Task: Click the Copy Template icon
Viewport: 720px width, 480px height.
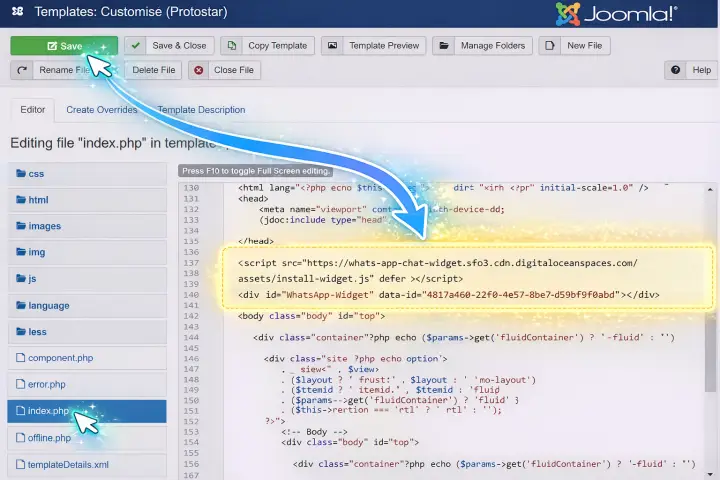Action: pos(233,46)
